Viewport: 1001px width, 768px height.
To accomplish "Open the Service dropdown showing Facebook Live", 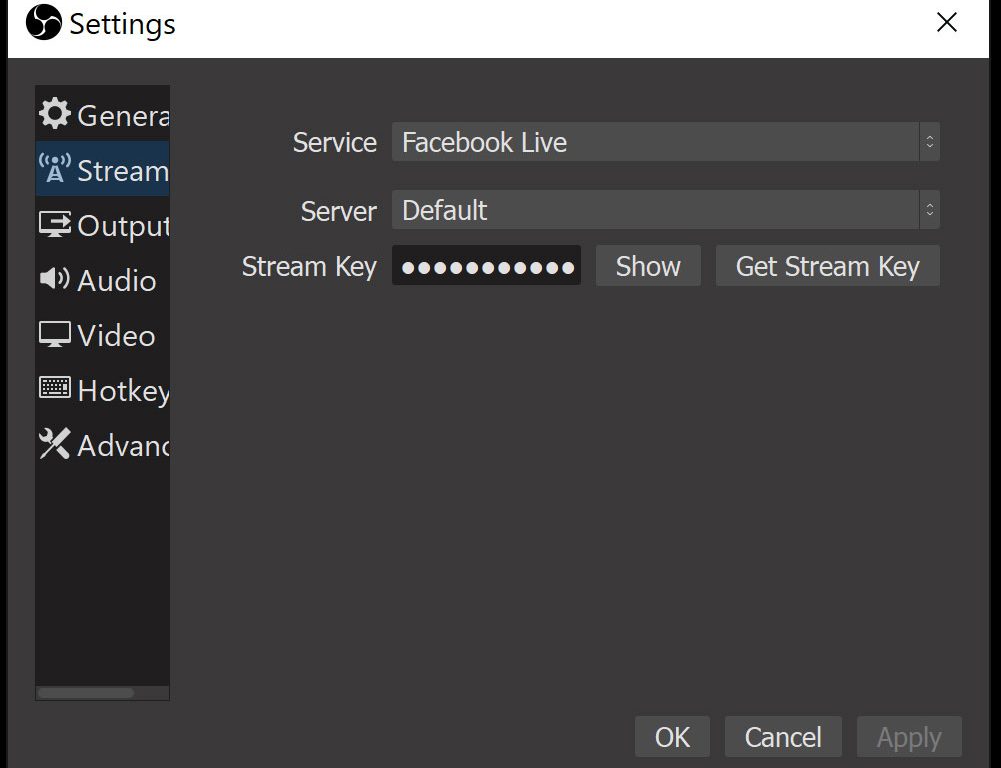I will pyautogui.click(x=655, y=142).
